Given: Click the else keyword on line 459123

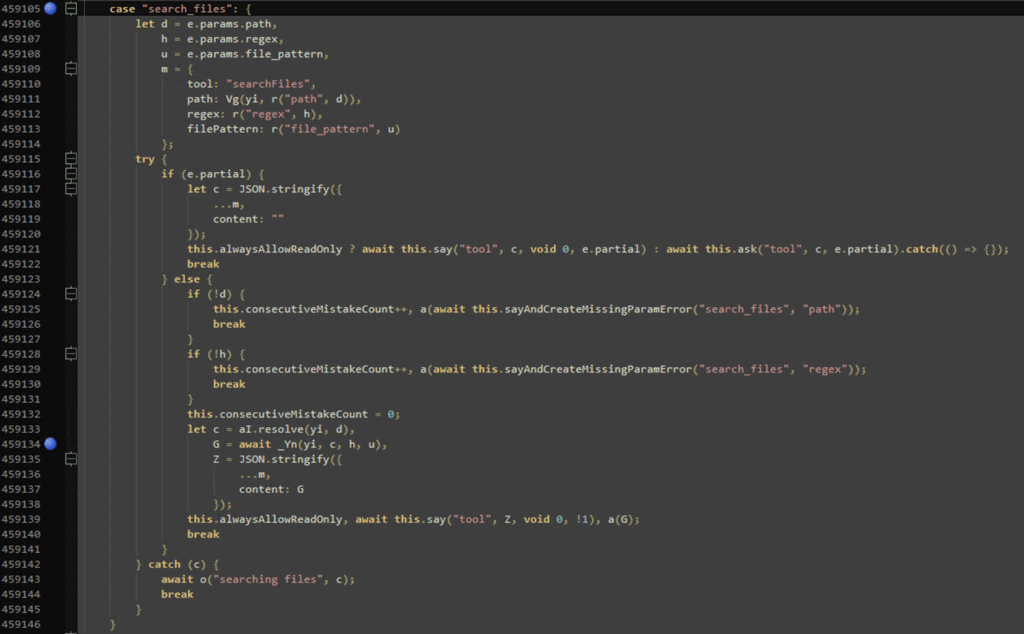Looking at the screenshot, I should click(x=187, y=279).
